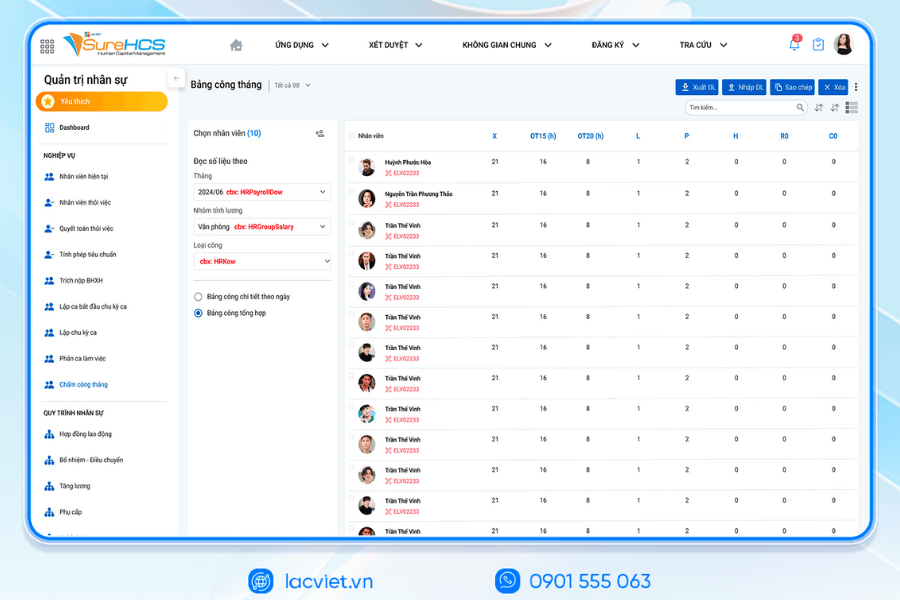Go to the home icon
Screen dimensions: 900x600
click(x=236, y=45)
